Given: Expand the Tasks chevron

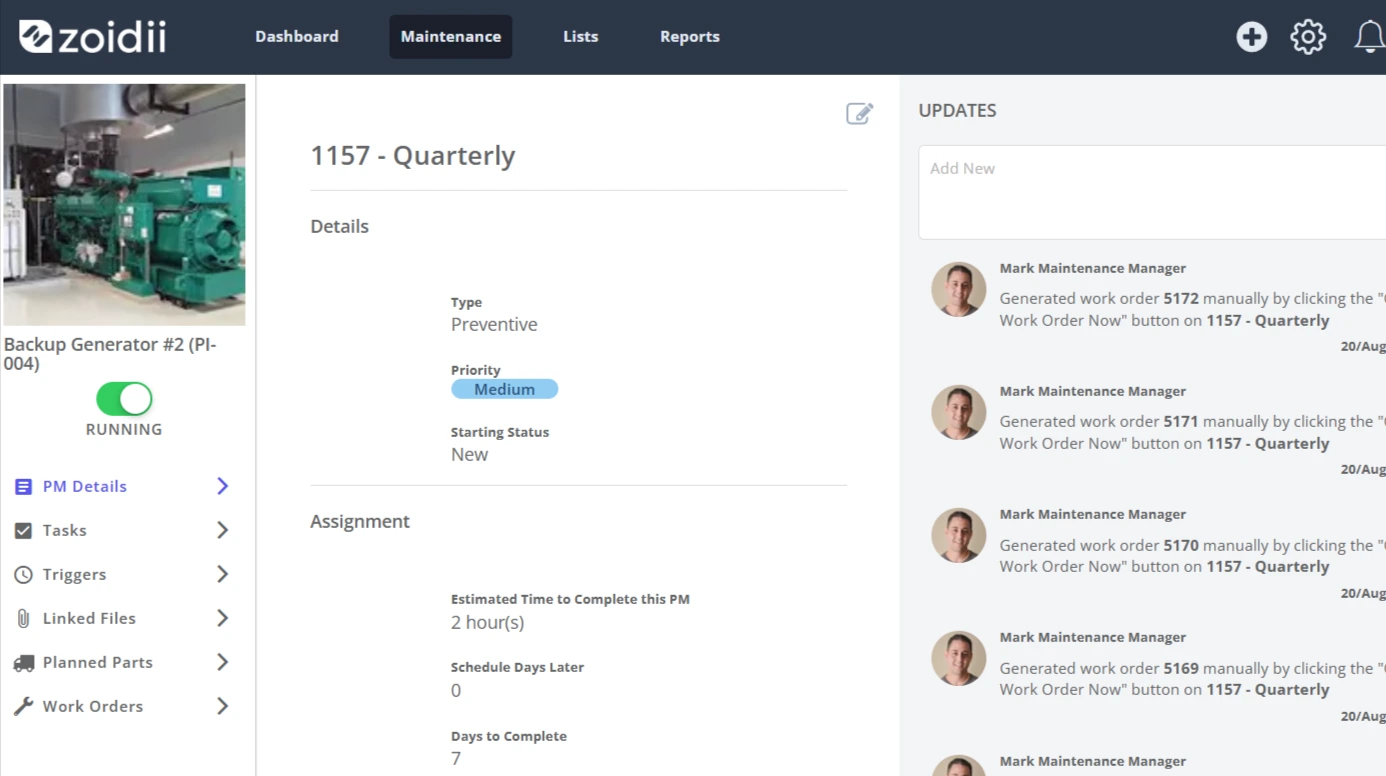Looking at the screenshot, I should point(222,530).
